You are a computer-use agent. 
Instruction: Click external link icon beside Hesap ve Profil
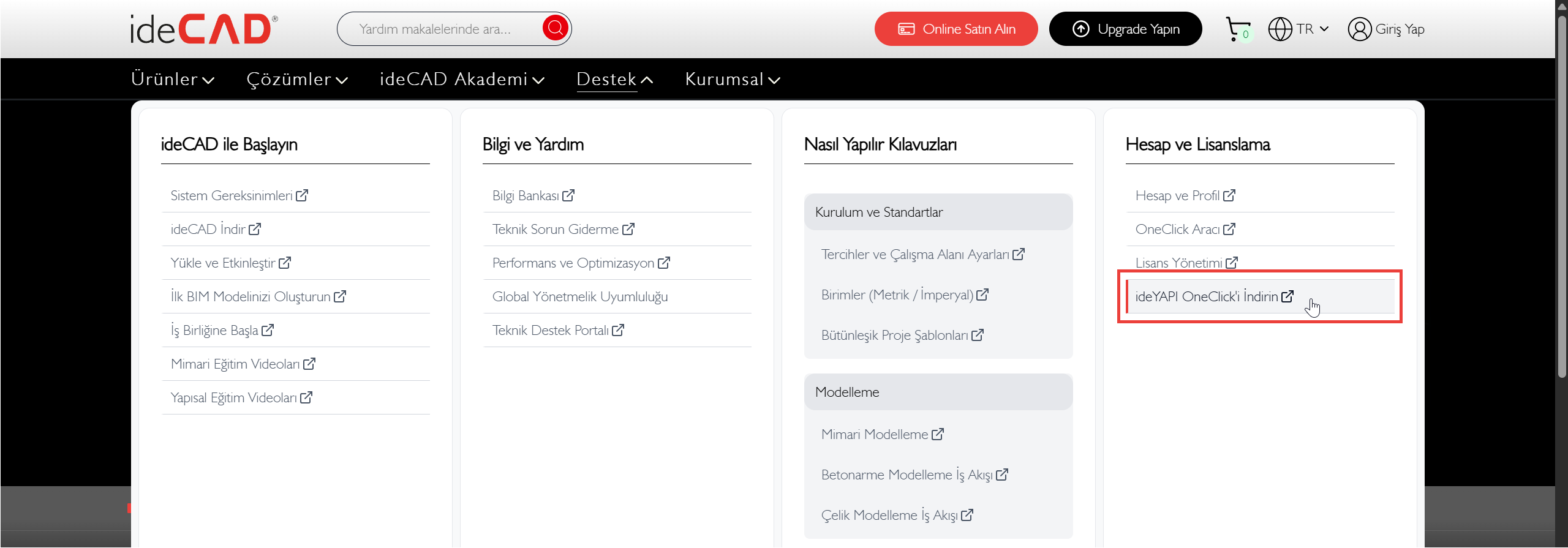pyautogui.click(x=1229, y=195)
